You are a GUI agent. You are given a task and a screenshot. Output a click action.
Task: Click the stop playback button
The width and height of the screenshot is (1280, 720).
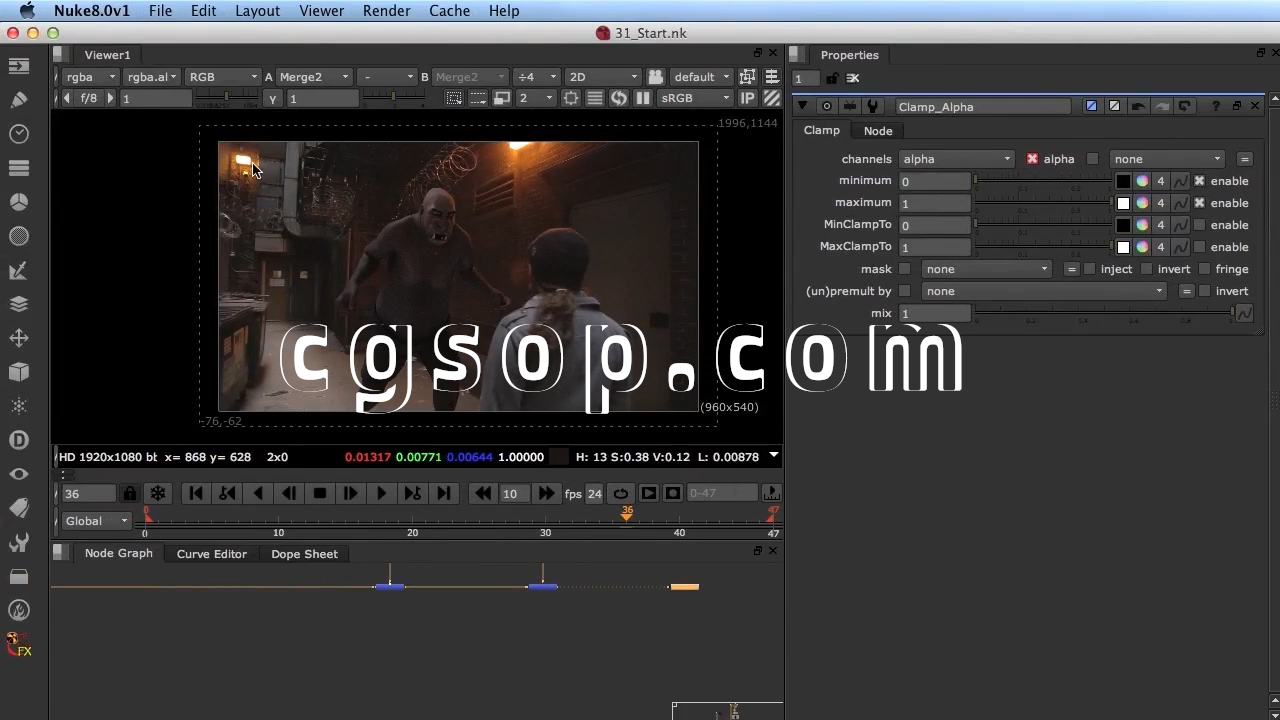[320, 493]
